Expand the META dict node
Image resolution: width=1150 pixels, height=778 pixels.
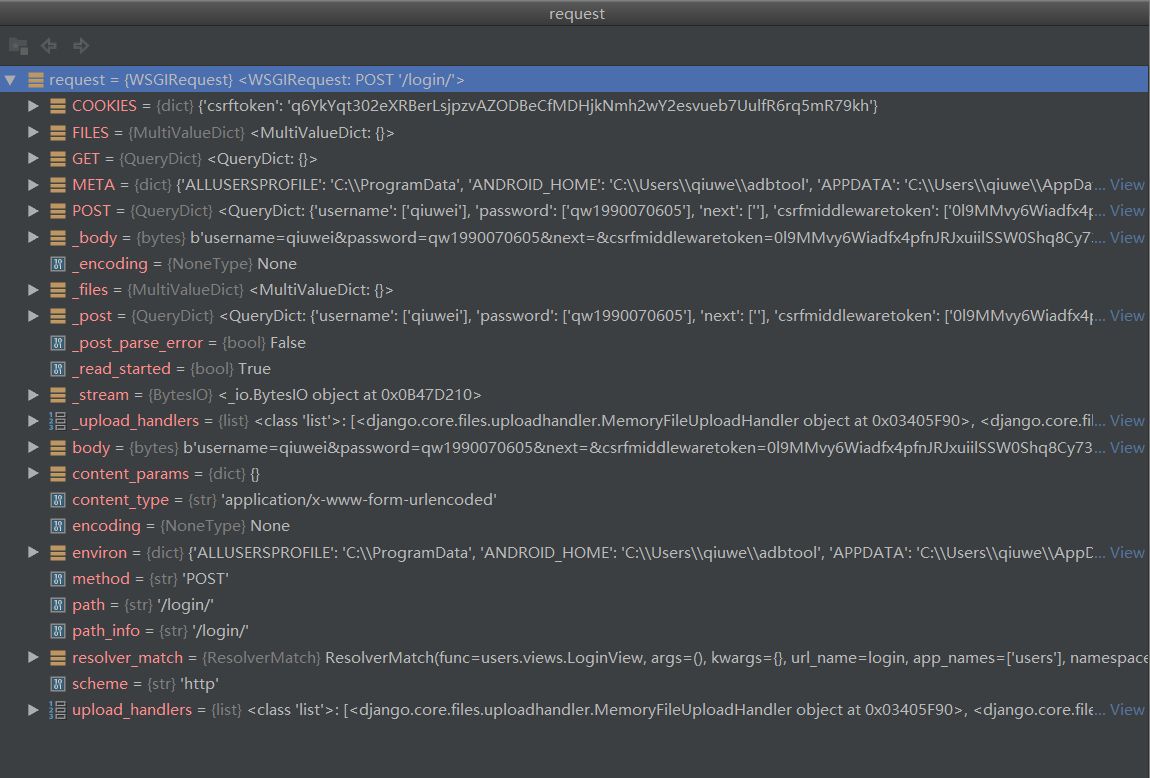[x=33, y=185]
